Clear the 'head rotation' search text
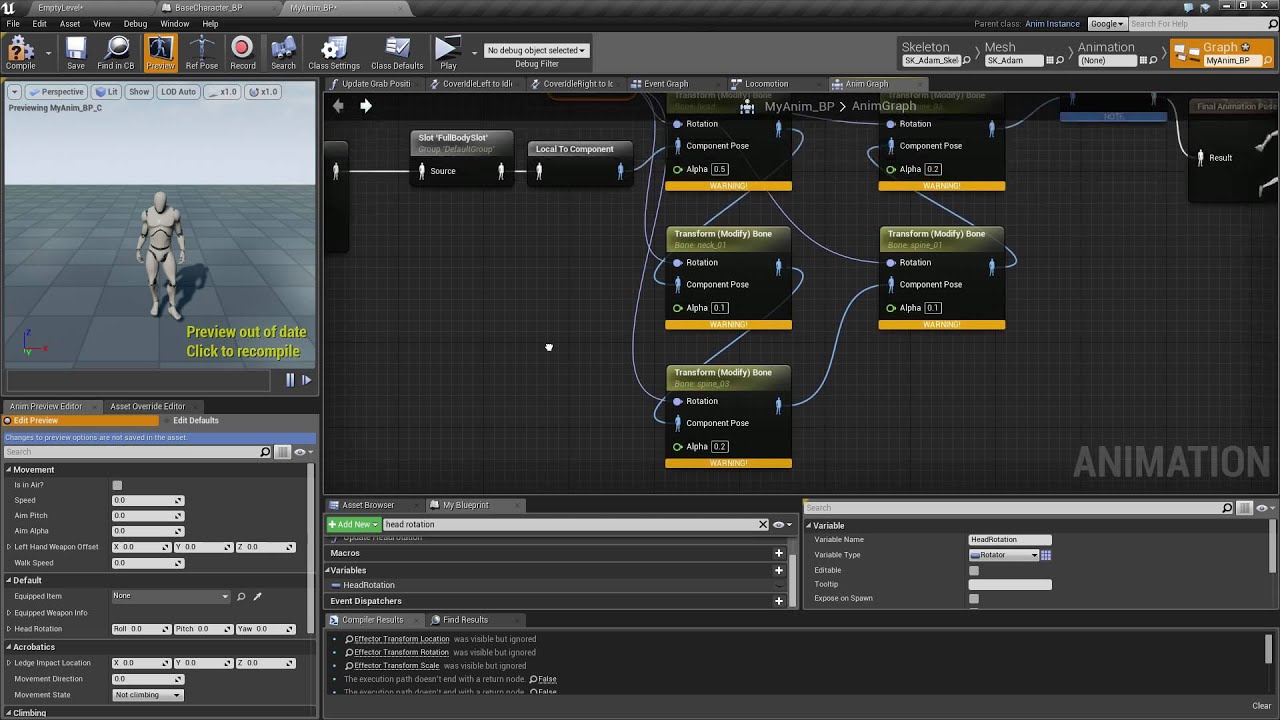 [x=763, y=524]
